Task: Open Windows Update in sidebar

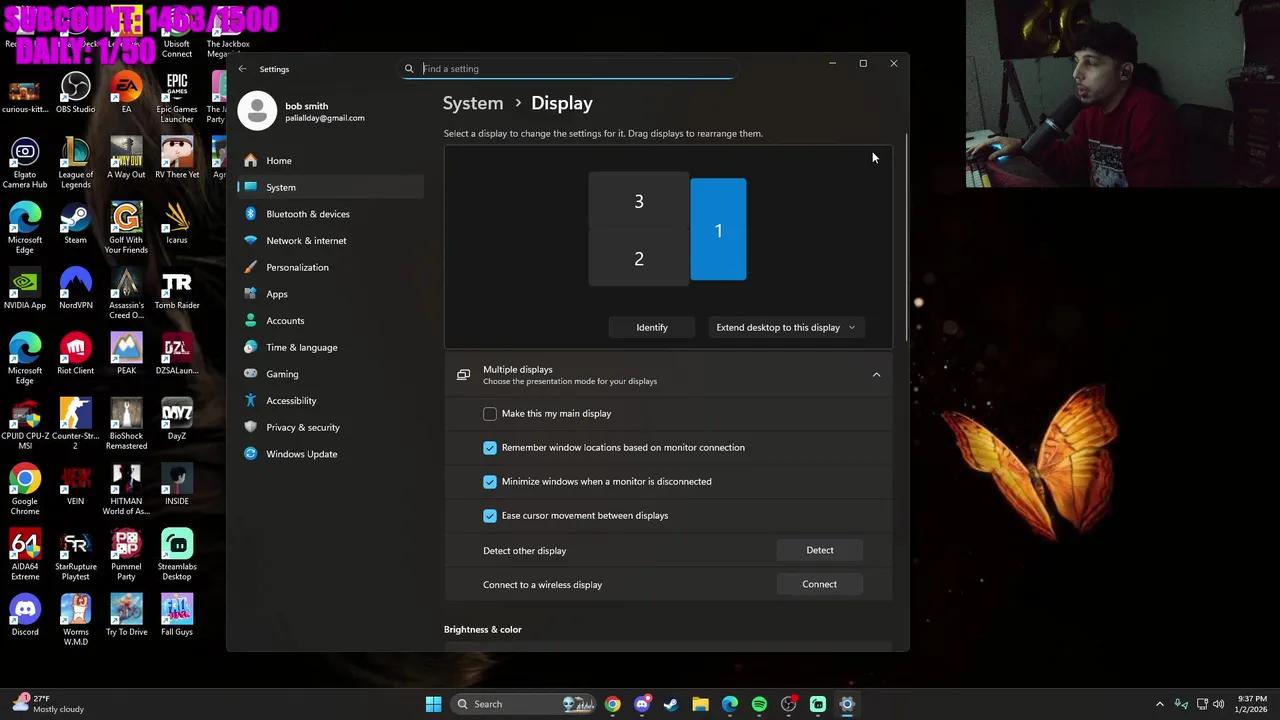Action: pos(331,454)
